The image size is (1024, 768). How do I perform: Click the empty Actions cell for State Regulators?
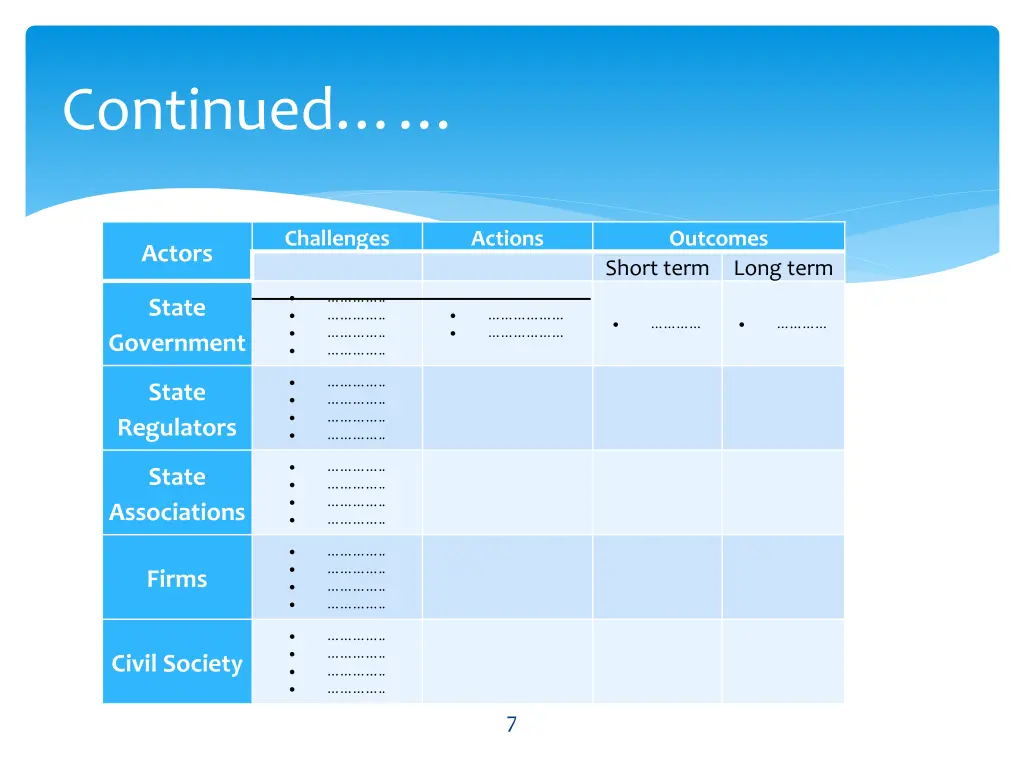(x=507, y=409)
